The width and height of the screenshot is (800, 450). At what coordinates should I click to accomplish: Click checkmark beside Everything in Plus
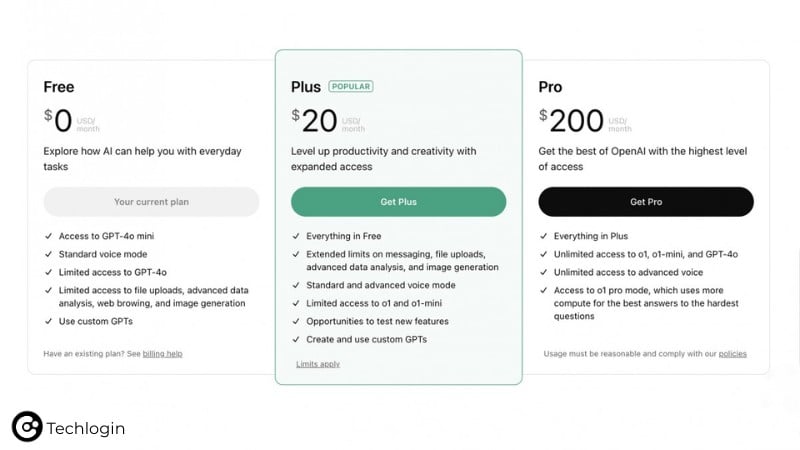(x=544, y=236)
